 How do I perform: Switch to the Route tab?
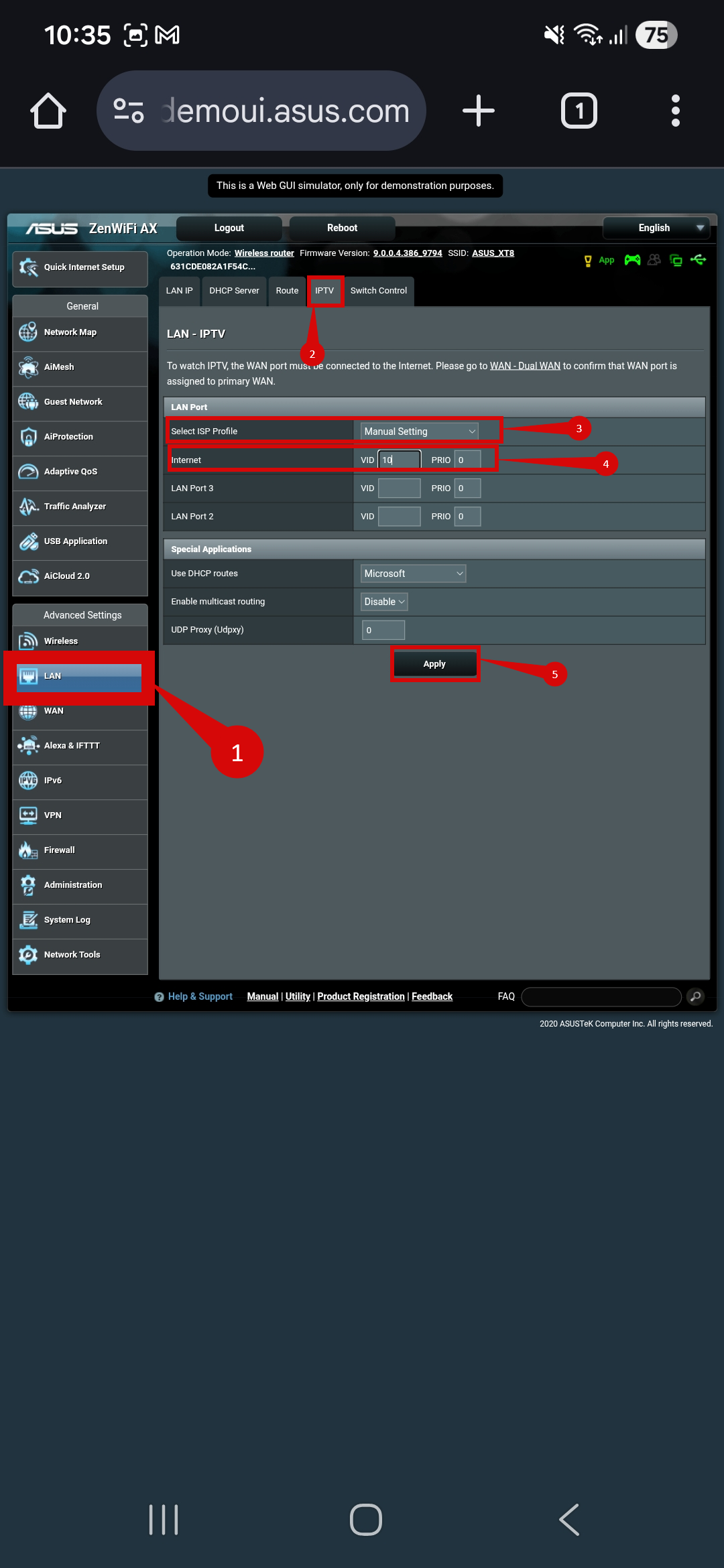coord(287,291)
